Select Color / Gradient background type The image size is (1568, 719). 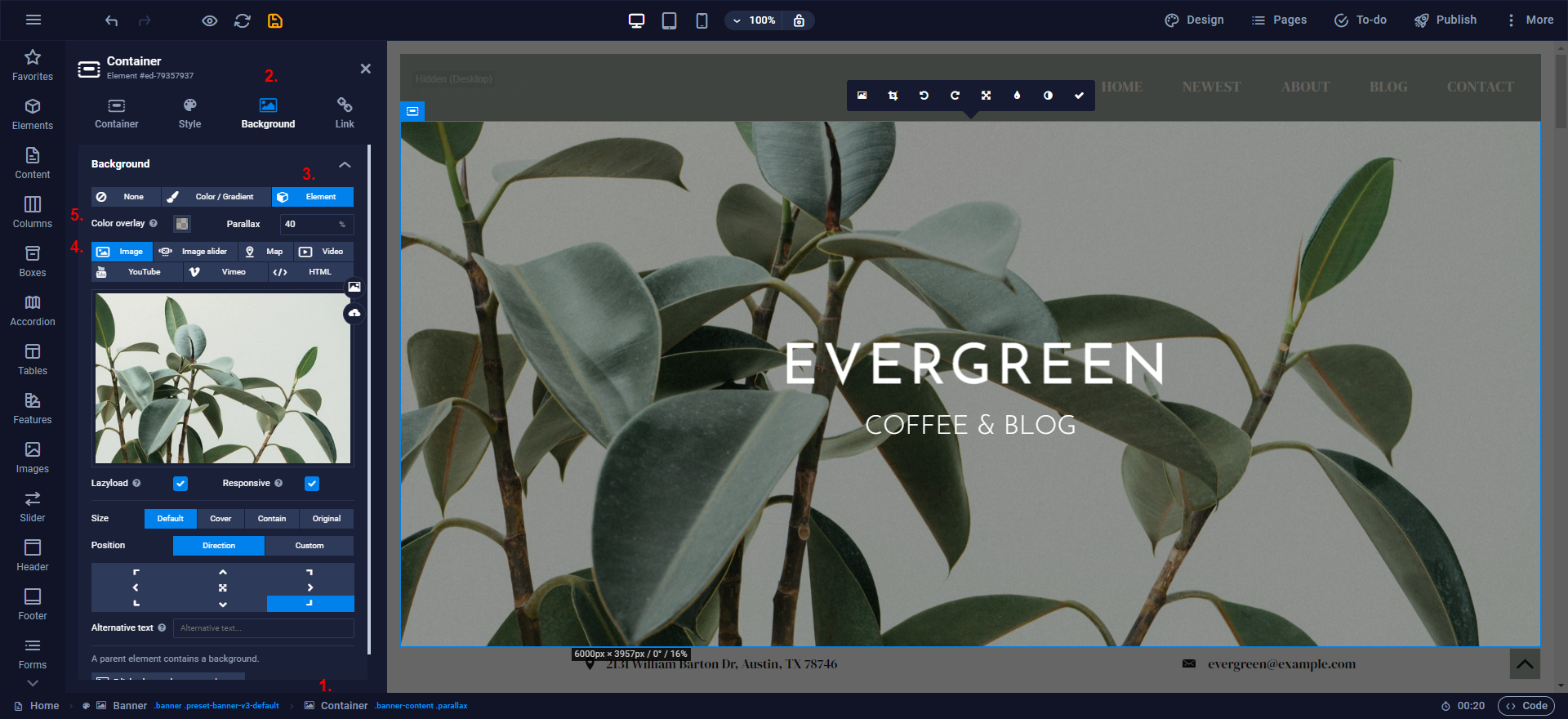216,197
